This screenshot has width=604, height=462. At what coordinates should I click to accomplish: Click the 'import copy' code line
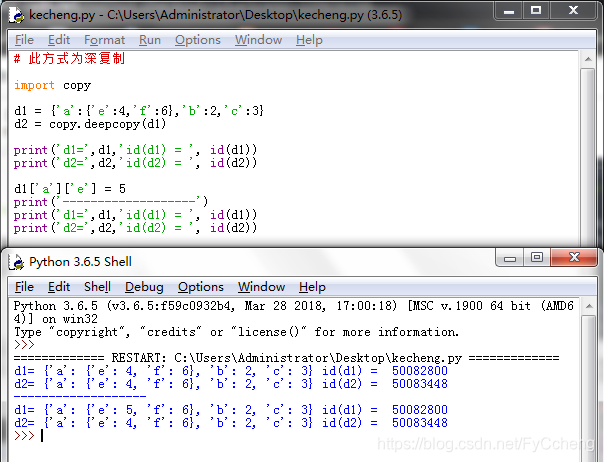point(52,85)
